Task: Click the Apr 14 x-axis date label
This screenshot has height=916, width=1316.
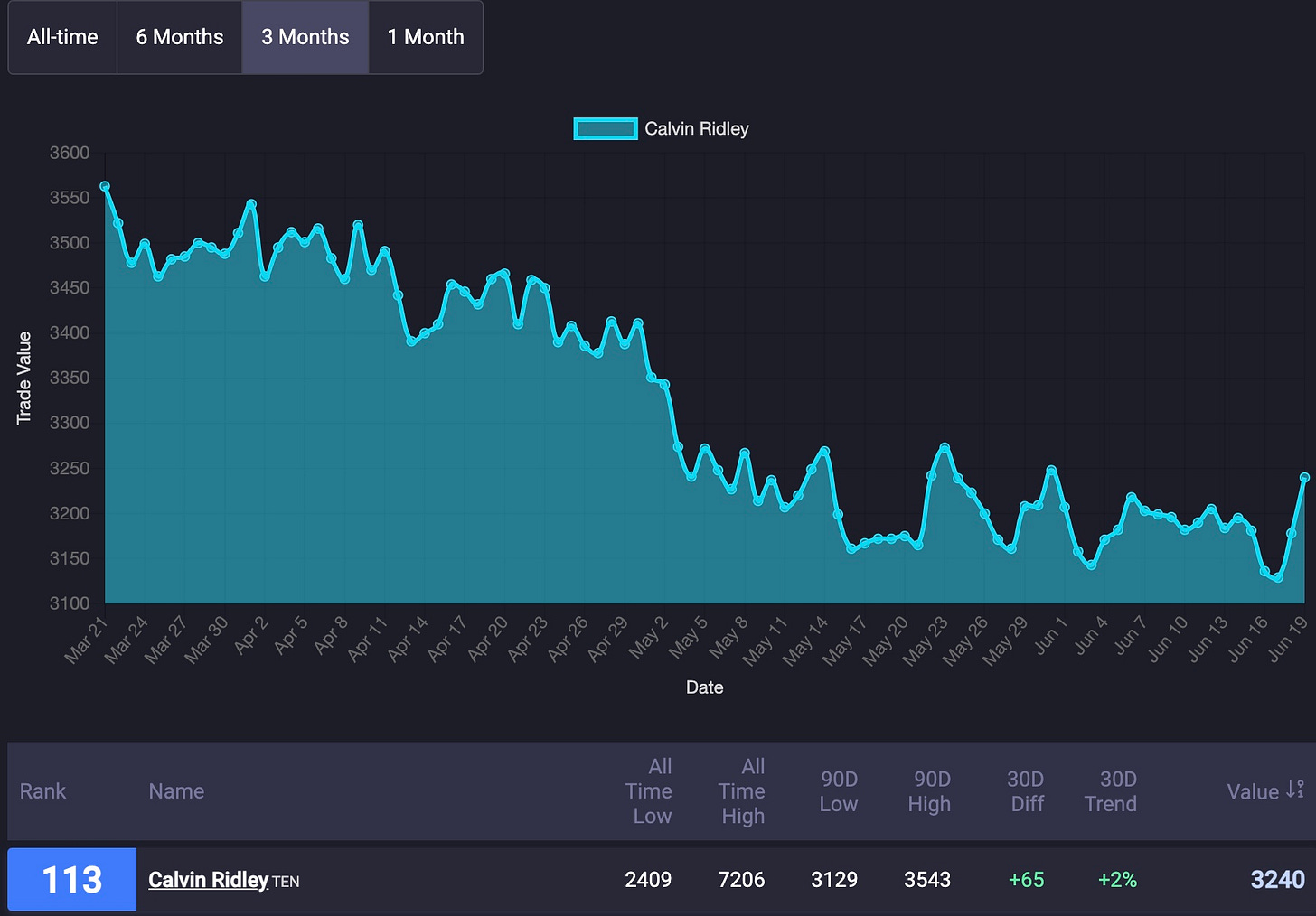Action: [x=408, y=638]
